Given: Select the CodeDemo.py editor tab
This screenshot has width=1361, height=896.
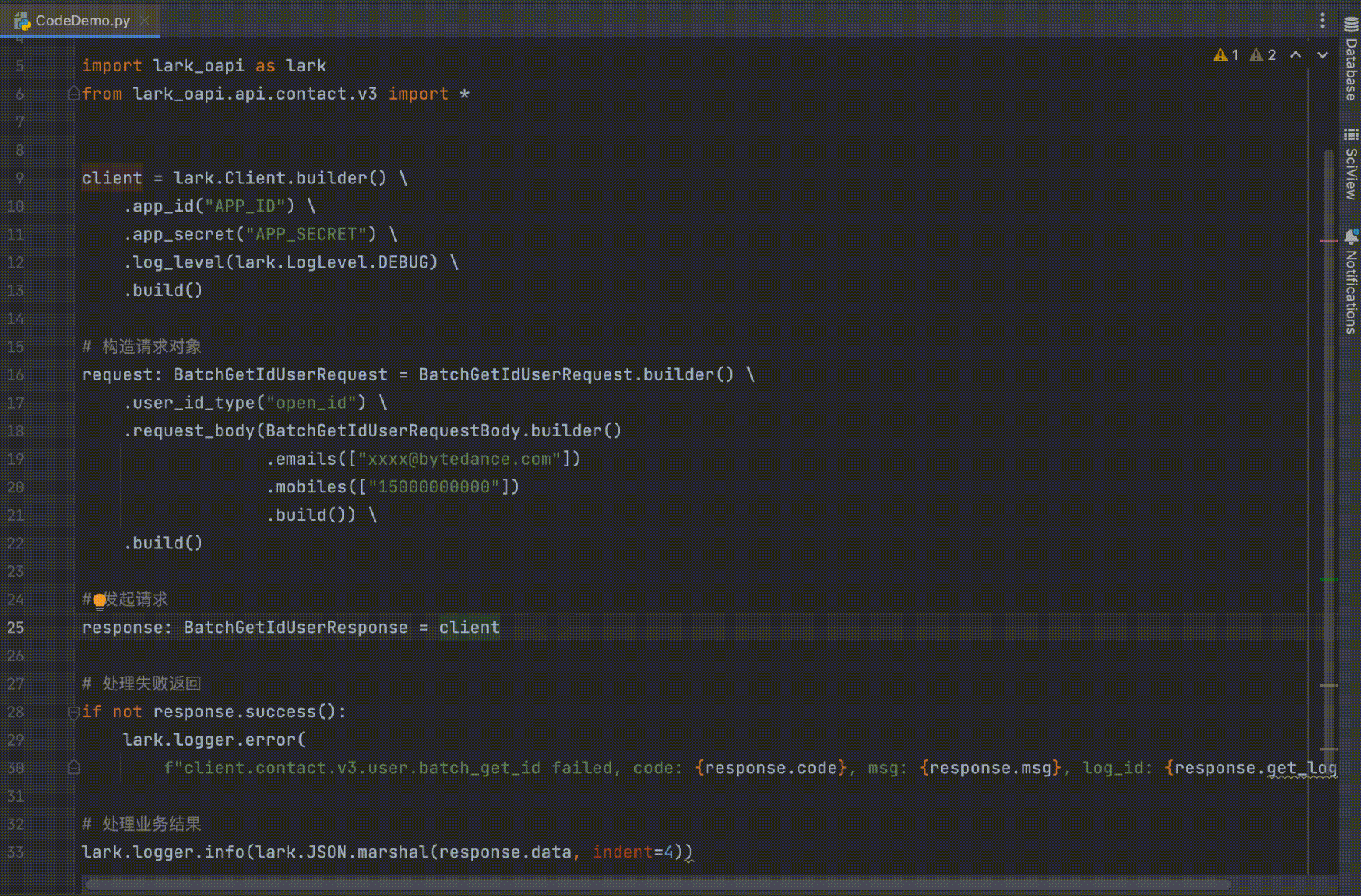Looking at the screenshot, I should click(x=82, y=21).
